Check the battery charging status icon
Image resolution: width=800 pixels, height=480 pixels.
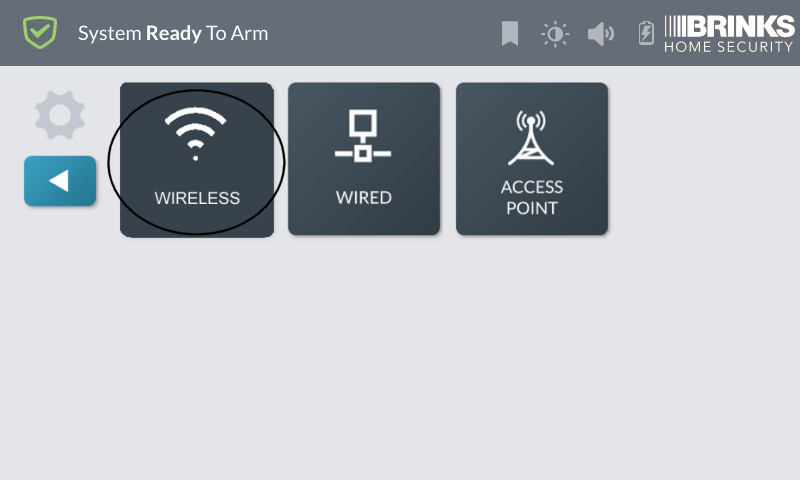646,33
